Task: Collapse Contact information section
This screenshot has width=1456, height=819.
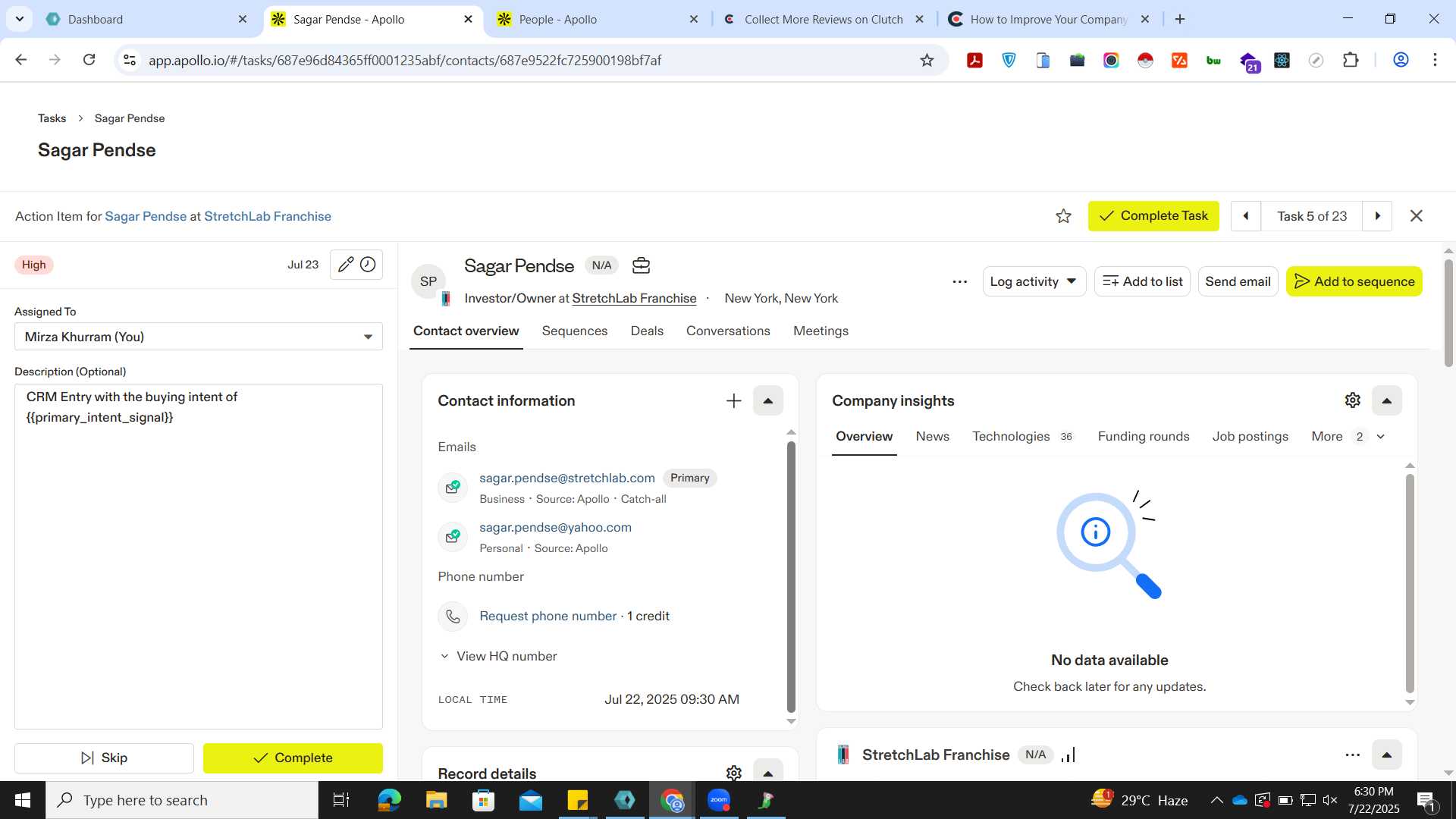Action: [767, 401]
